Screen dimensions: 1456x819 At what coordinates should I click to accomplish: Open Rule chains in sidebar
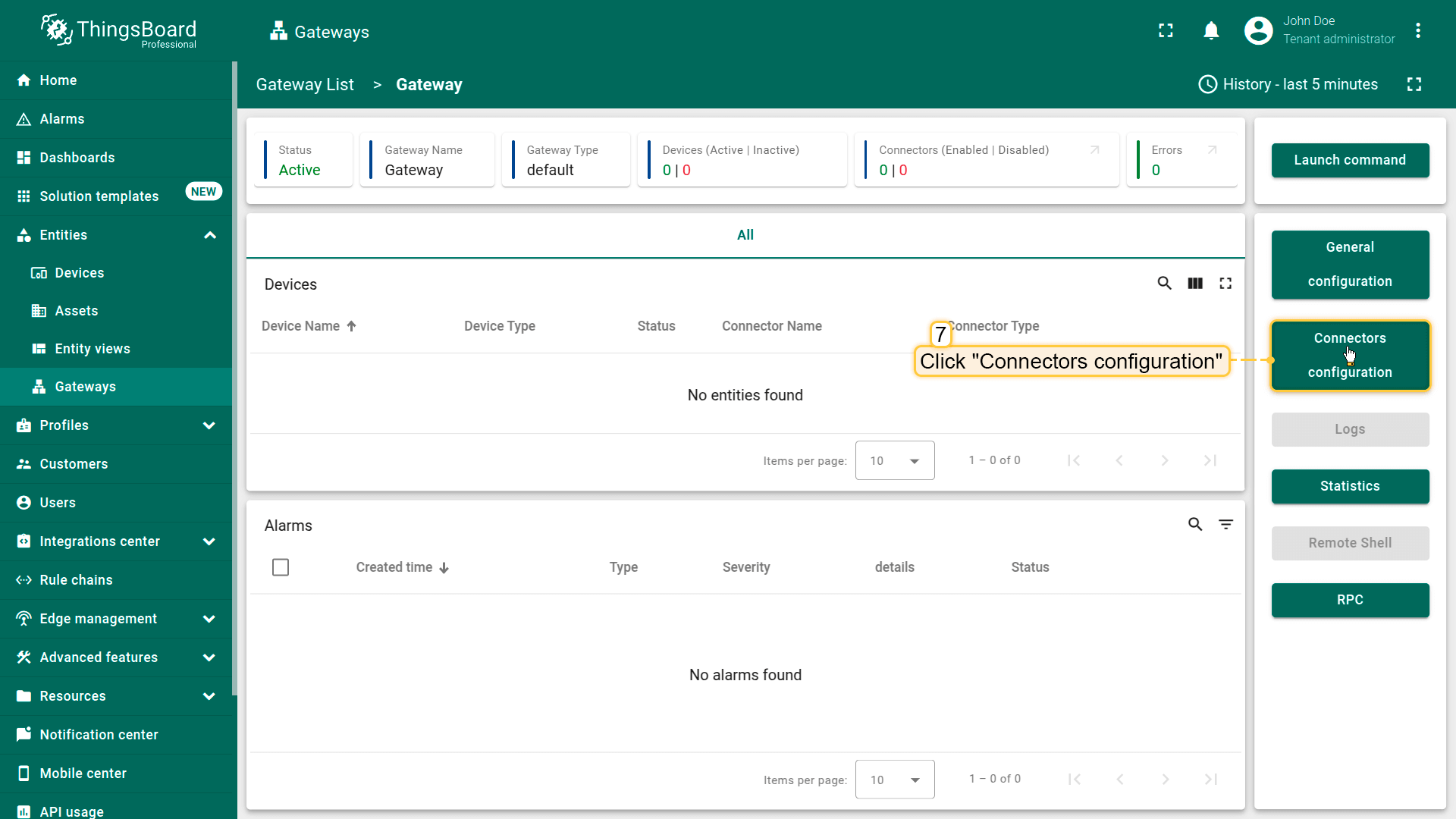tap(76, 580)
